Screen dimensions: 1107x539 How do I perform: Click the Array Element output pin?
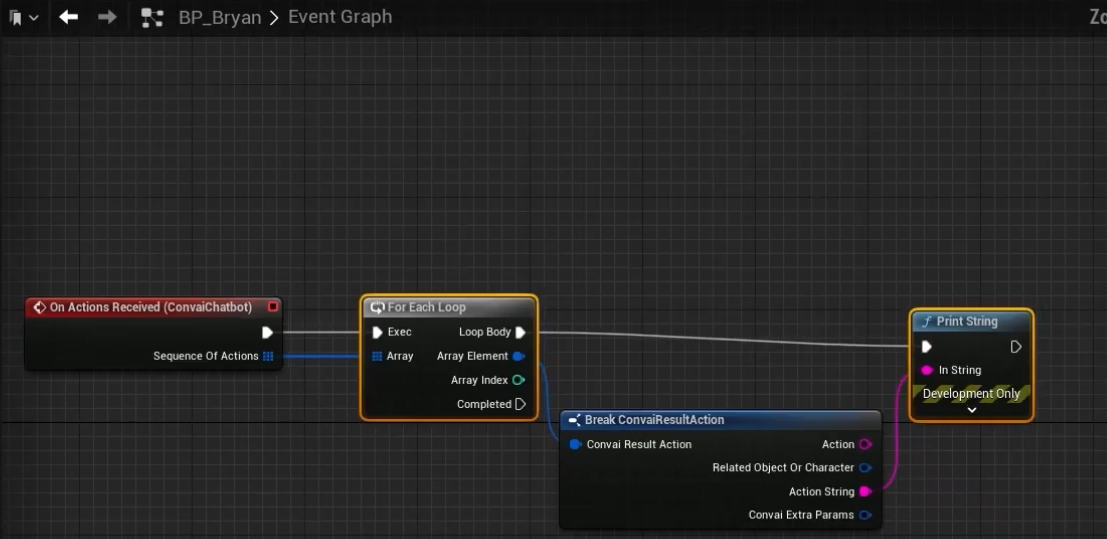(x=519, y=356)
